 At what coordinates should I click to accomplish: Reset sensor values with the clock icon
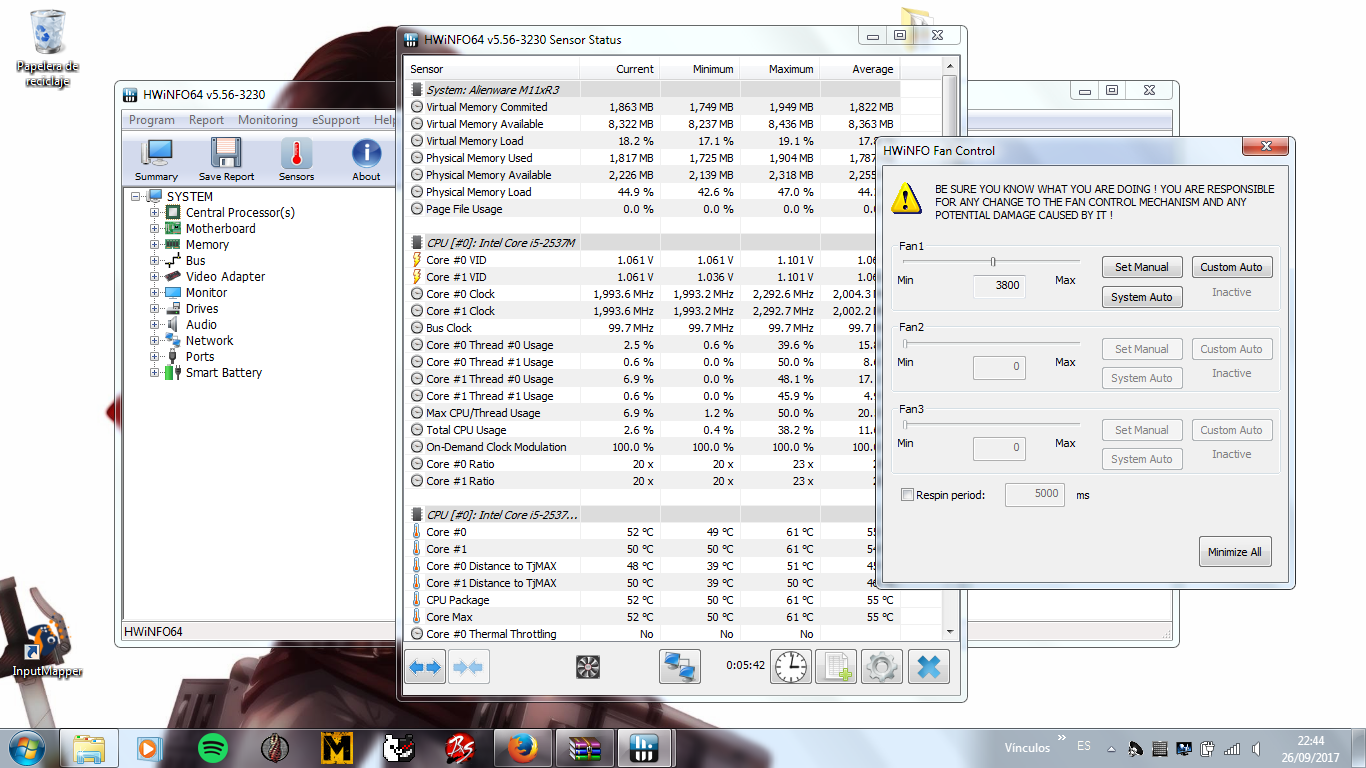(791, 667)
